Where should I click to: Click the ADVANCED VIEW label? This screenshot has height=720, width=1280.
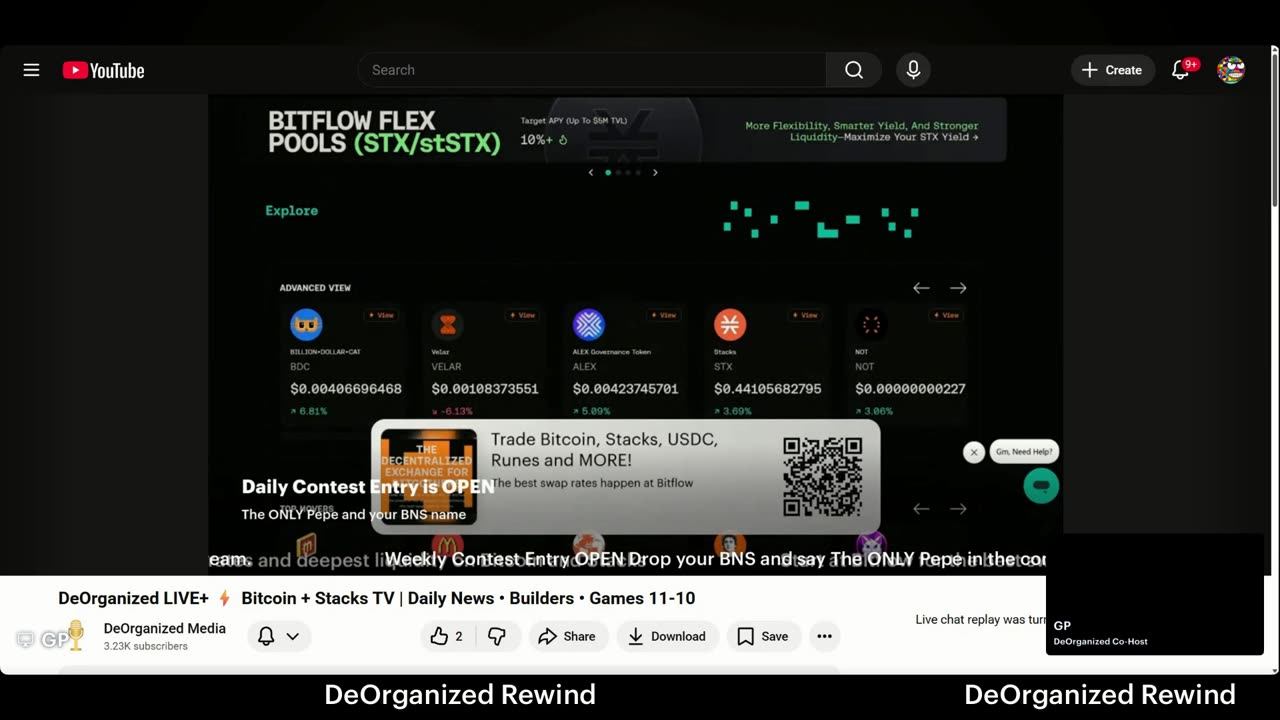click(x=315, y=288)
